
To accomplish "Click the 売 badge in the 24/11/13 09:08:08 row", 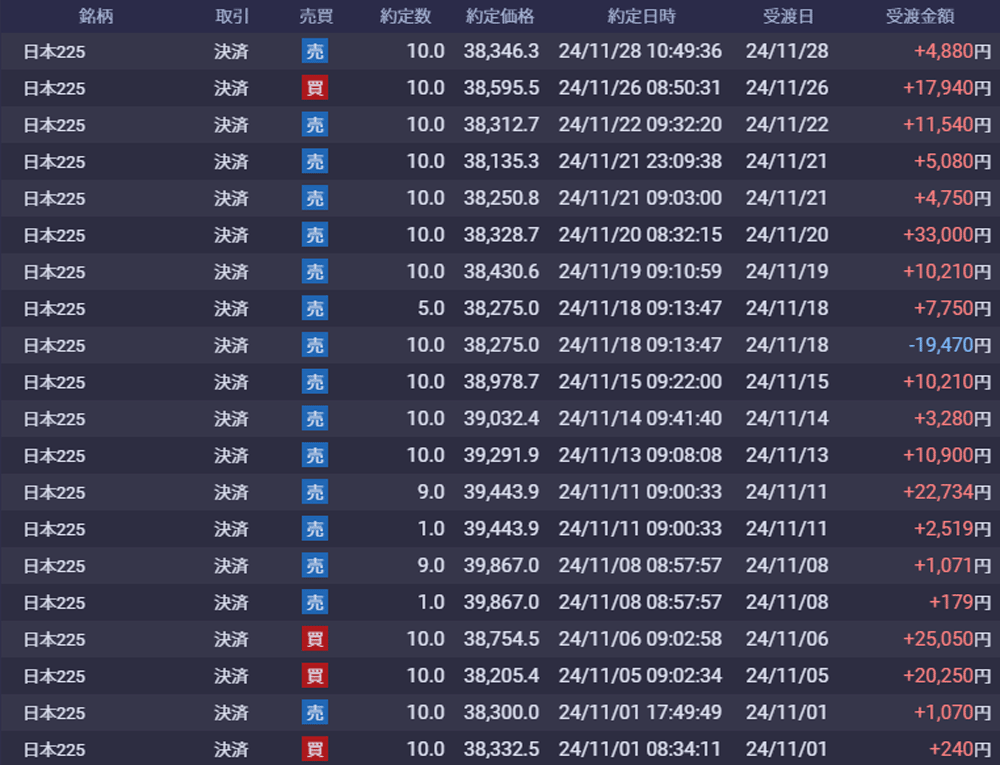I will (x=315, y=456).
